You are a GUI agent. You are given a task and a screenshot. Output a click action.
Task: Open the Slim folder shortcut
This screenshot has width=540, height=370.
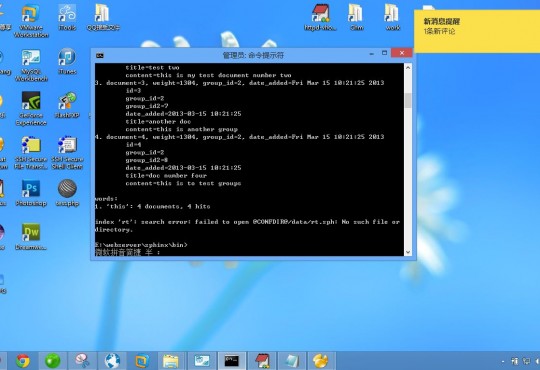click(356, 17)
